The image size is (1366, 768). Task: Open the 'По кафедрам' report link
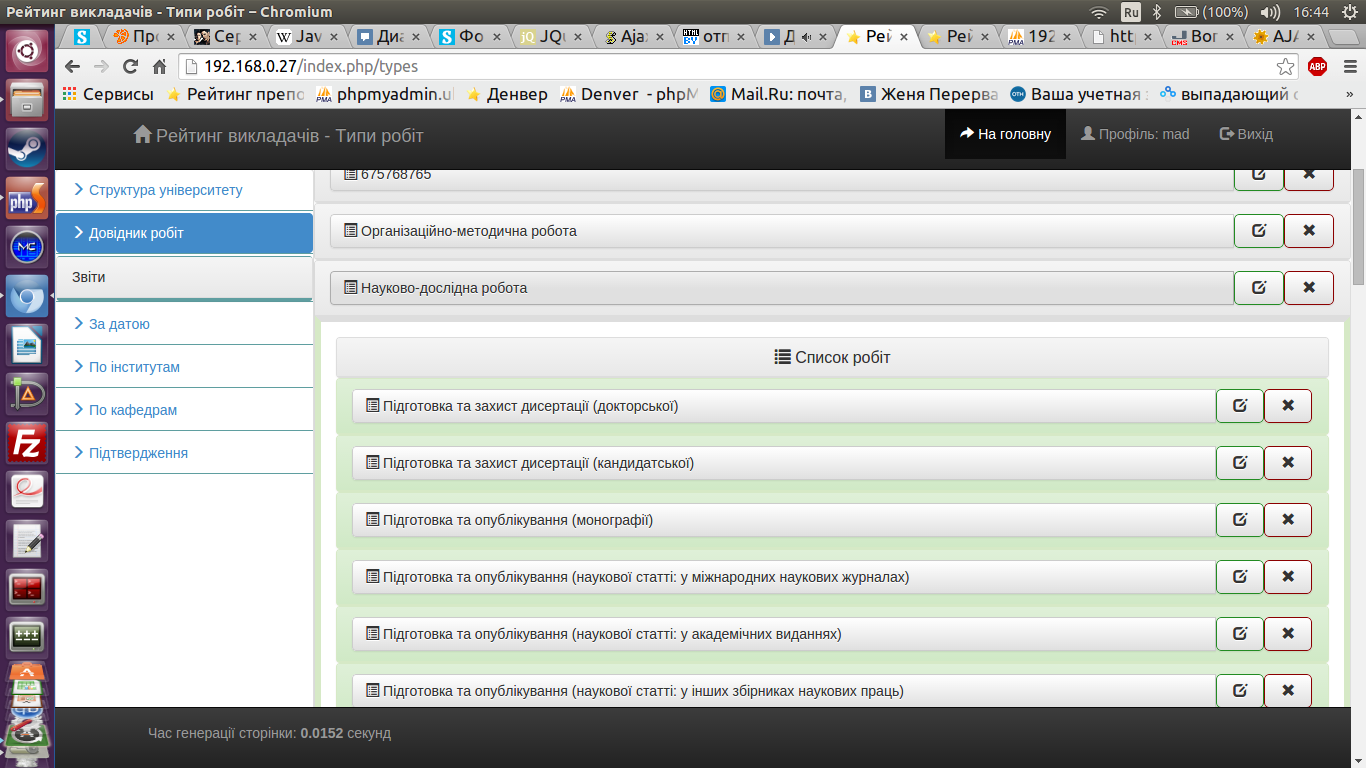pyautogui.click(x=184, y=410)
